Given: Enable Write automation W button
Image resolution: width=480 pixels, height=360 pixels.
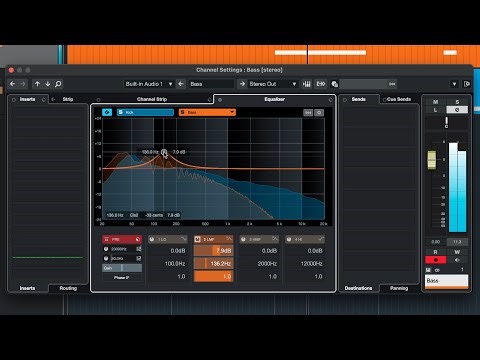Looking at the screenshot, I should coord(457,252).
